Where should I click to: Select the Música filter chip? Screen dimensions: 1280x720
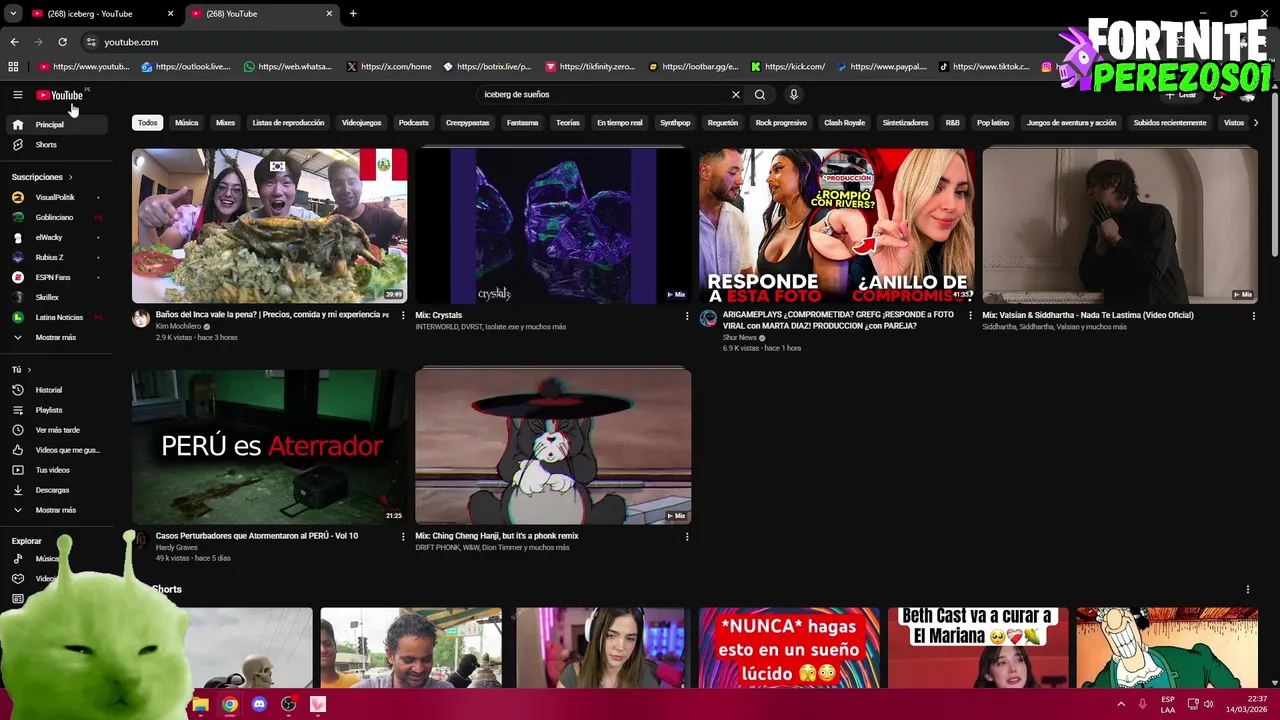187,123
